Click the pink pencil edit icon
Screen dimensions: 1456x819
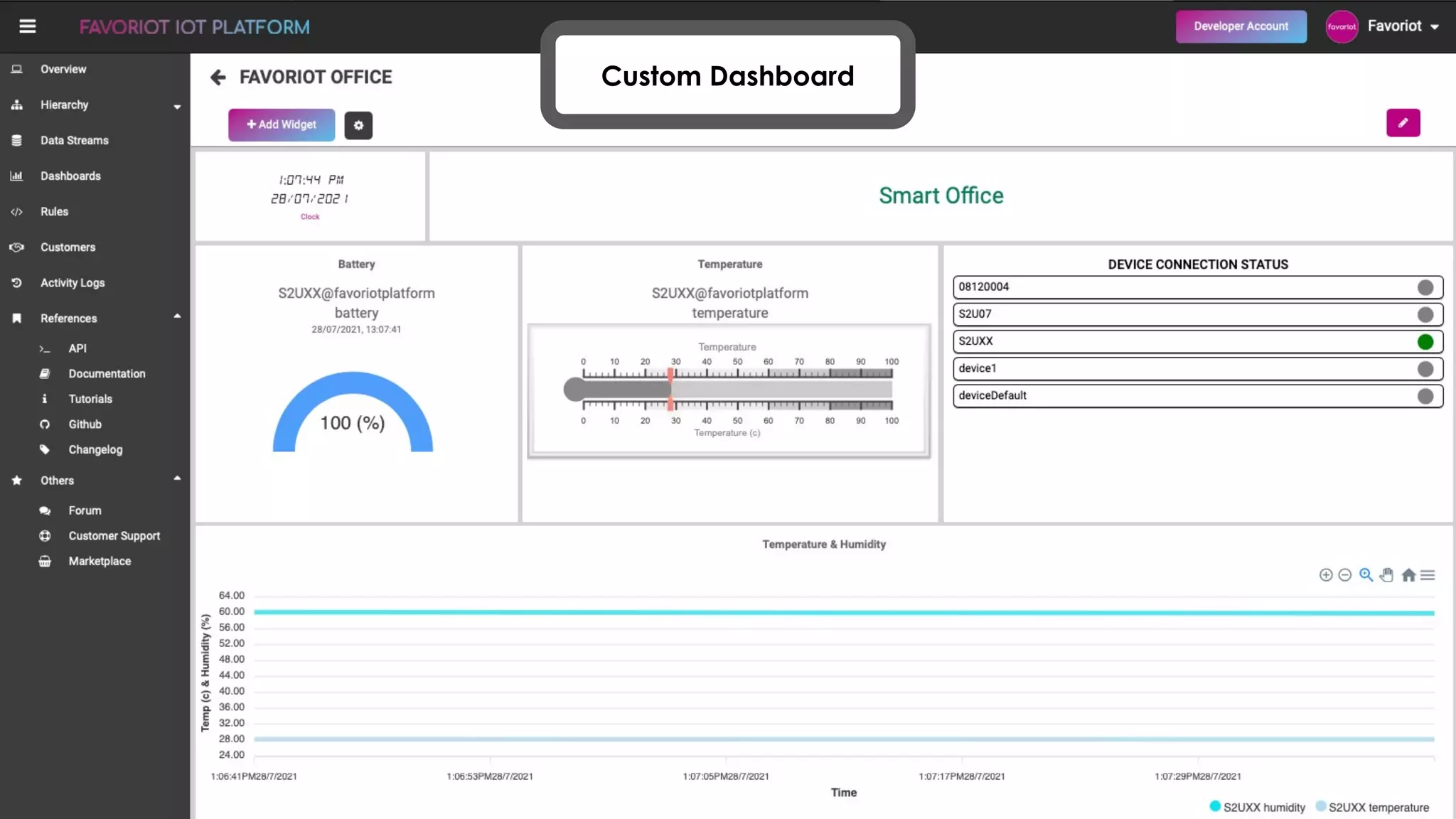coord(1403,122)
